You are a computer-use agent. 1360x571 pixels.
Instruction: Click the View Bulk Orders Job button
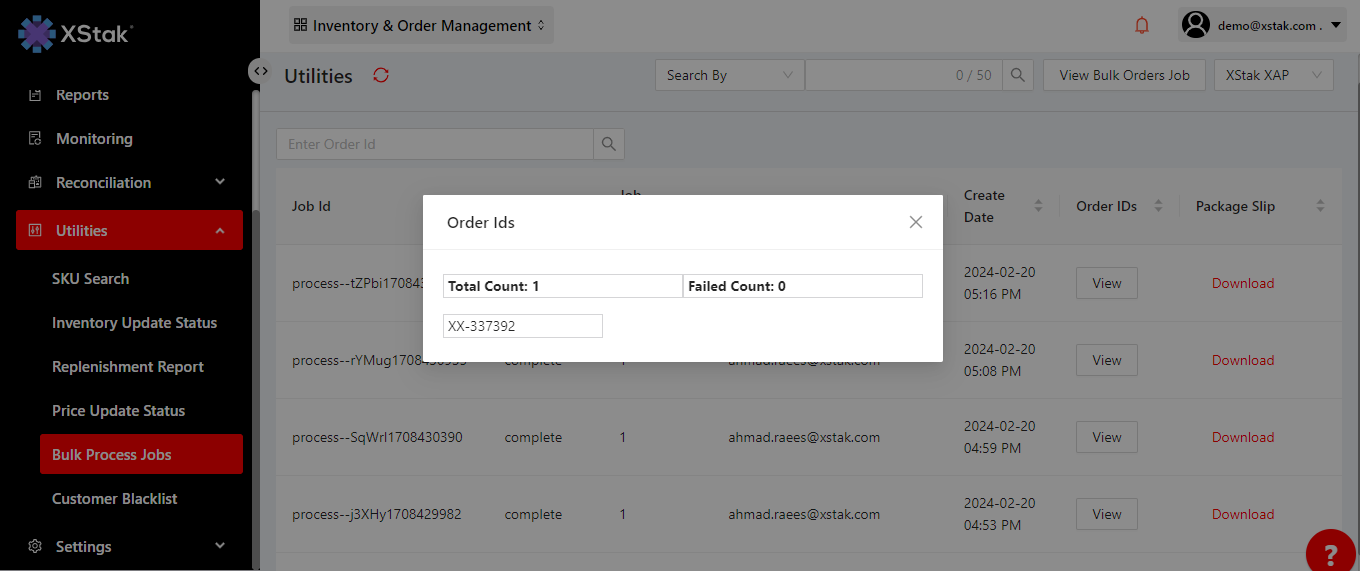1124,75
